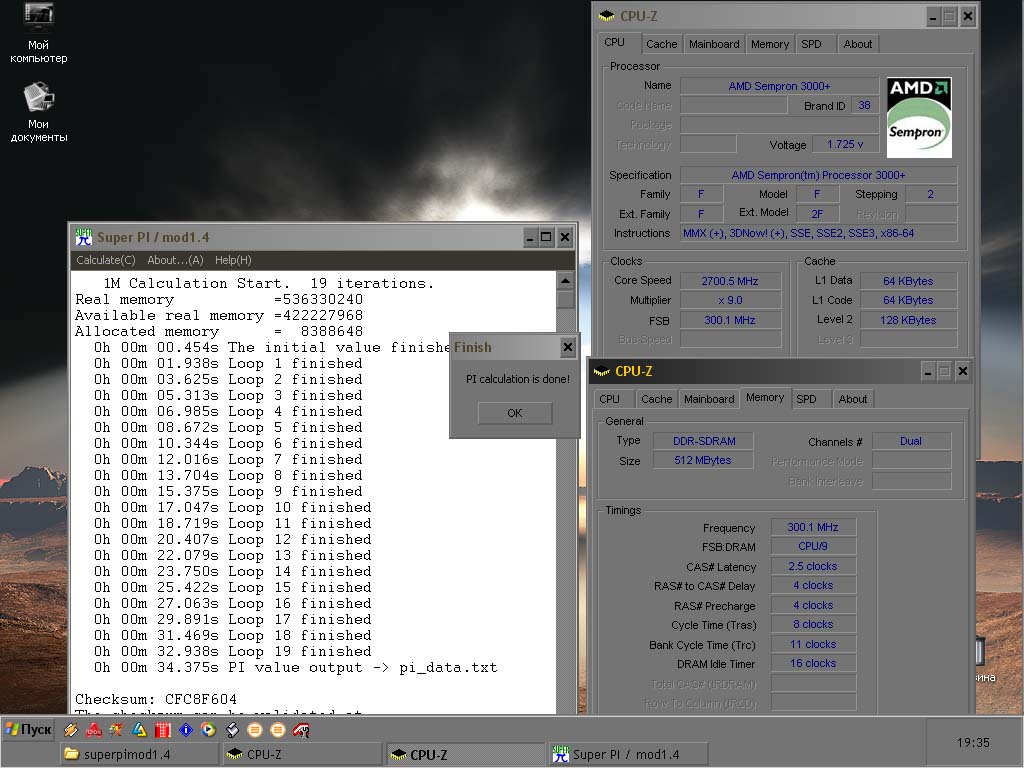Click the Instructions field listing MMX, SSE3
This screenshot has width=1024, height=768.
(x=819, y=233)
